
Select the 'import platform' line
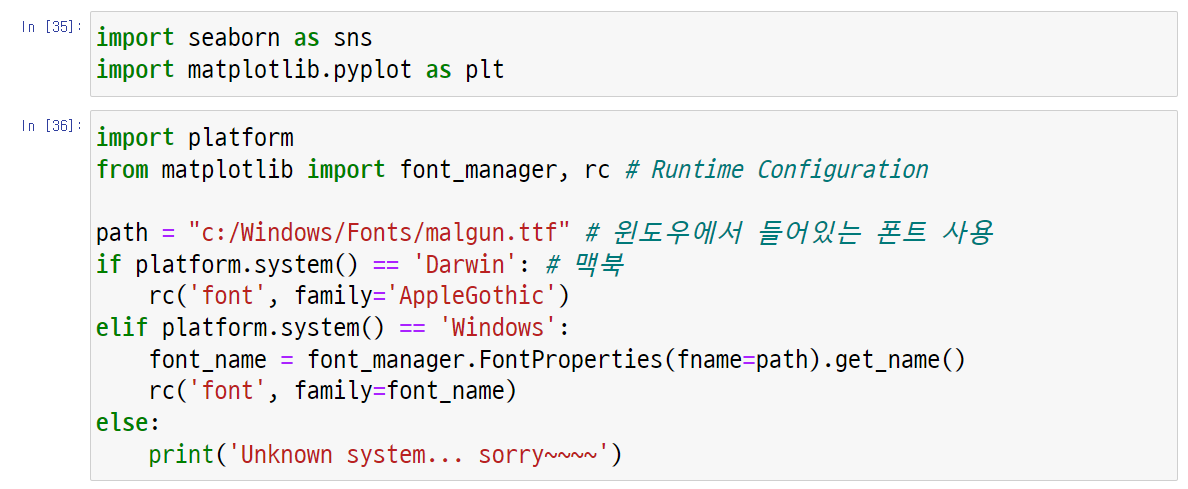click(195, 139)
